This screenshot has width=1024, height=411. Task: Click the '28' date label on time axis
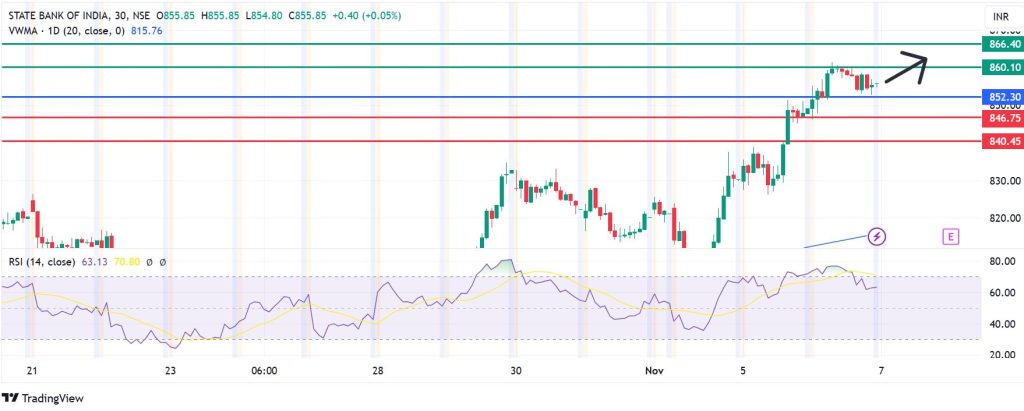(377, 370)
